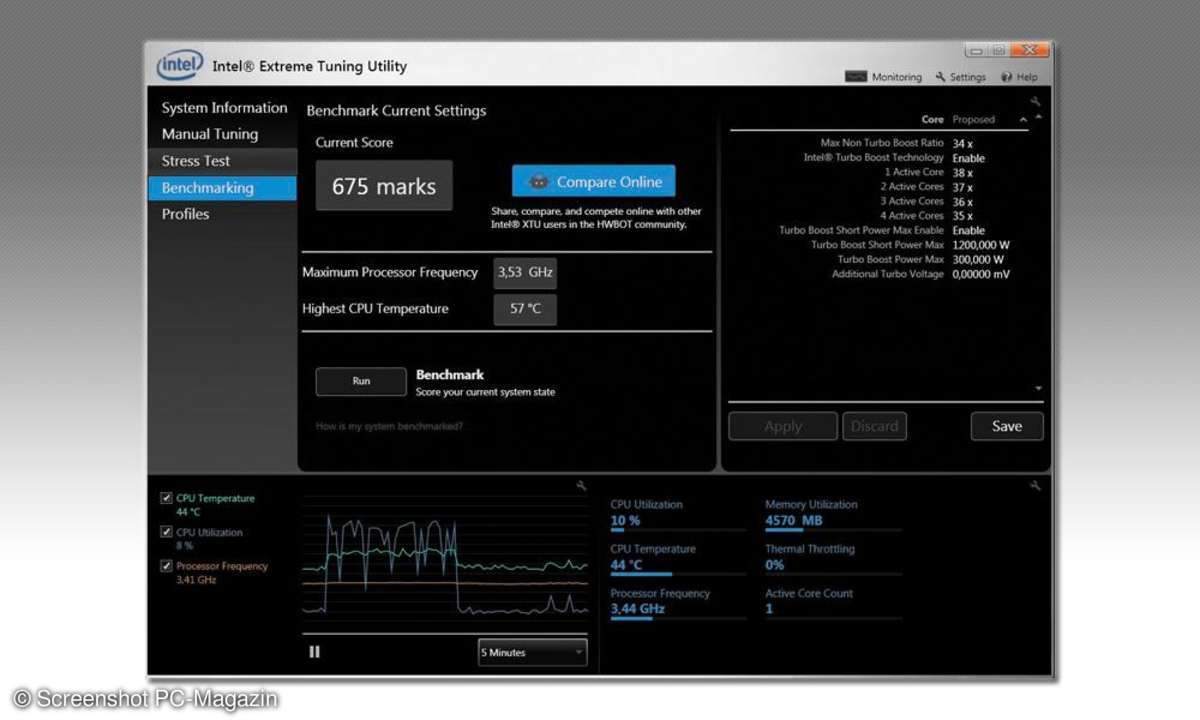The height and width of the screenshot is (720, 1200).
Task: Click the 3 Active Cores value 36 x
Action: 963,202
